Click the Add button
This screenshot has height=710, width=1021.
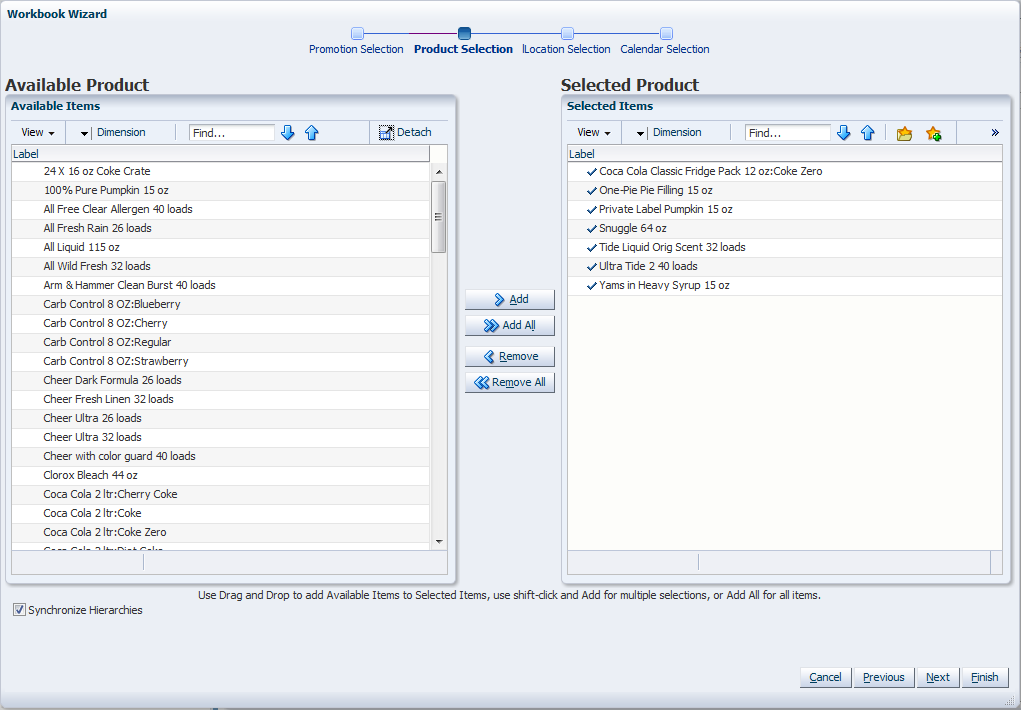(x=510, y=300)
